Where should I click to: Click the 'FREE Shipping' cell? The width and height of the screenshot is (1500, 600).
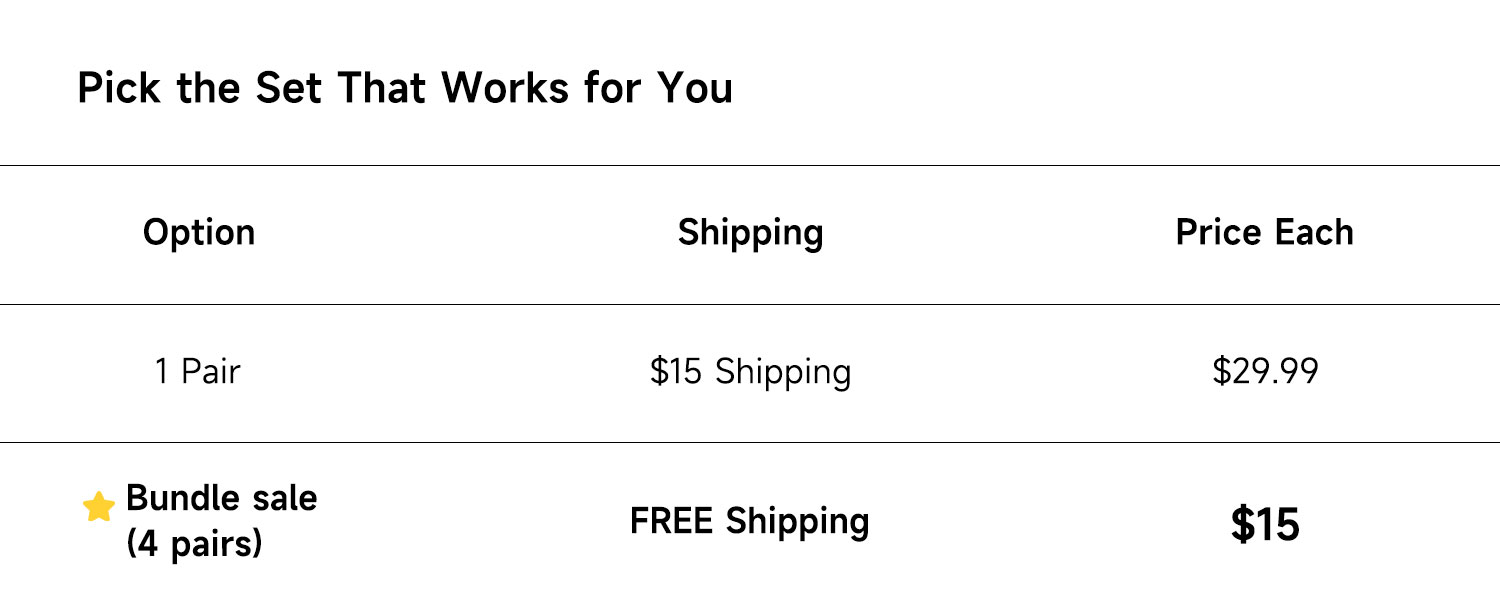pyautogui.click(x=749, y=522)
